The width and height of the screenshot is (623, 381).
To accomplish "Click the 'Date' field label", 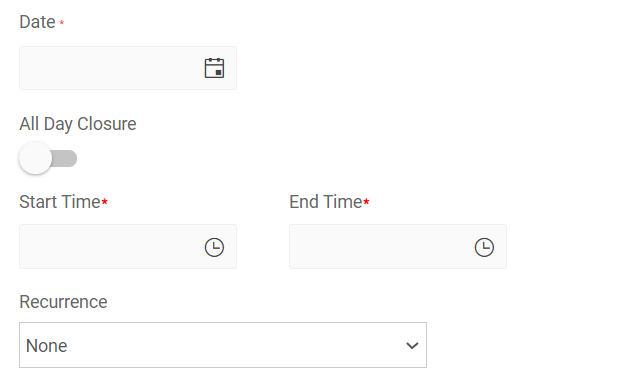I will point(37,22).
